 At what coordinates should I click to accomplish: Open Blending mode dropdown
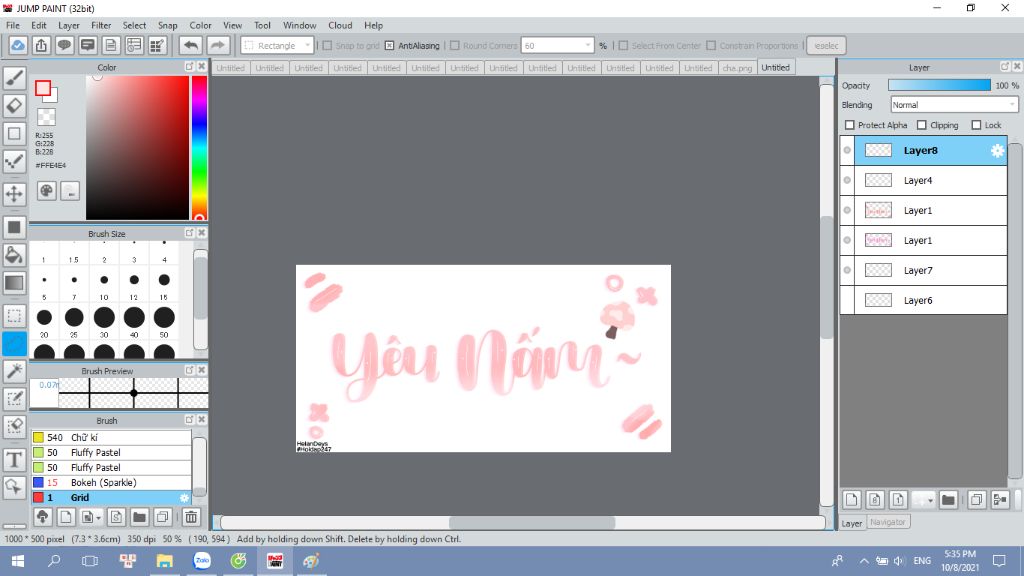point(954,104)
